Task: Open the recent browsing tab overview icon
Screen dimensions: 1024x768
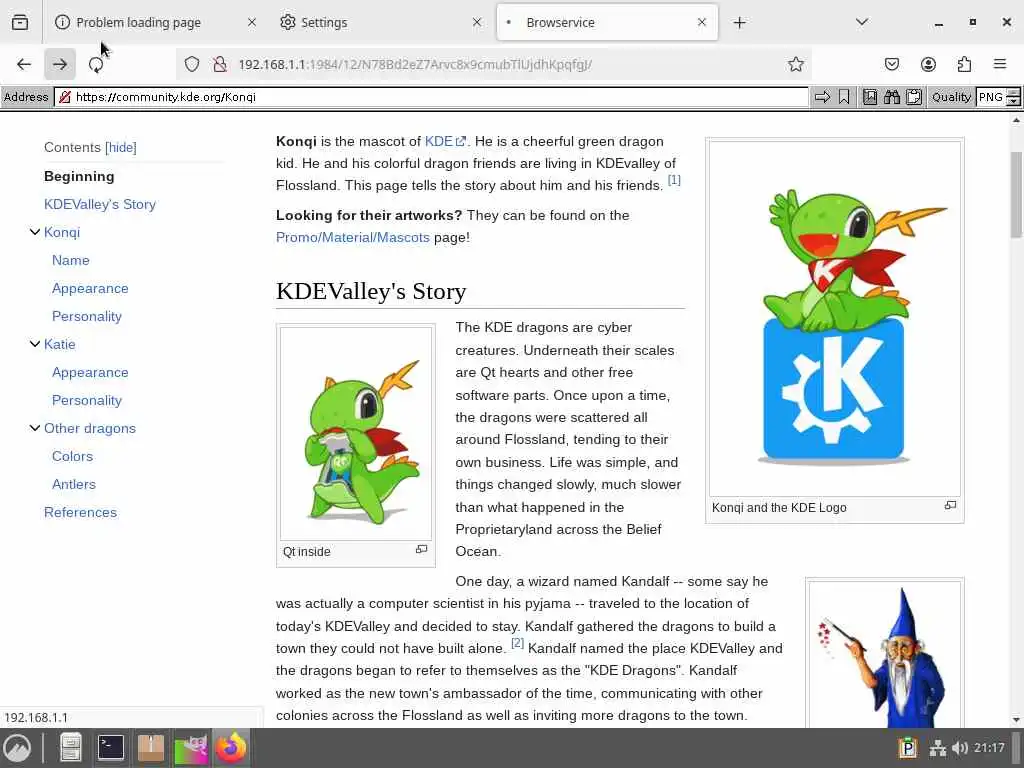Action: 20,22
